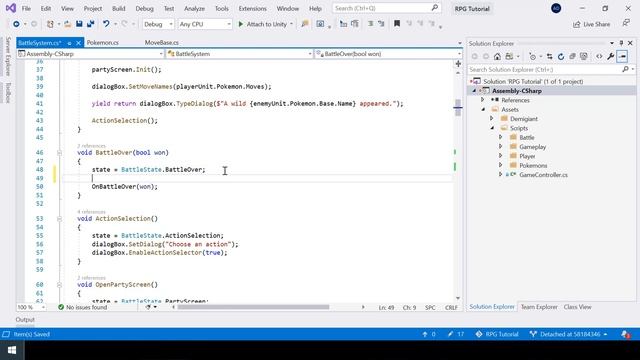
Task: Open the Any CPU platform dropdown
Action: [205, 24]
